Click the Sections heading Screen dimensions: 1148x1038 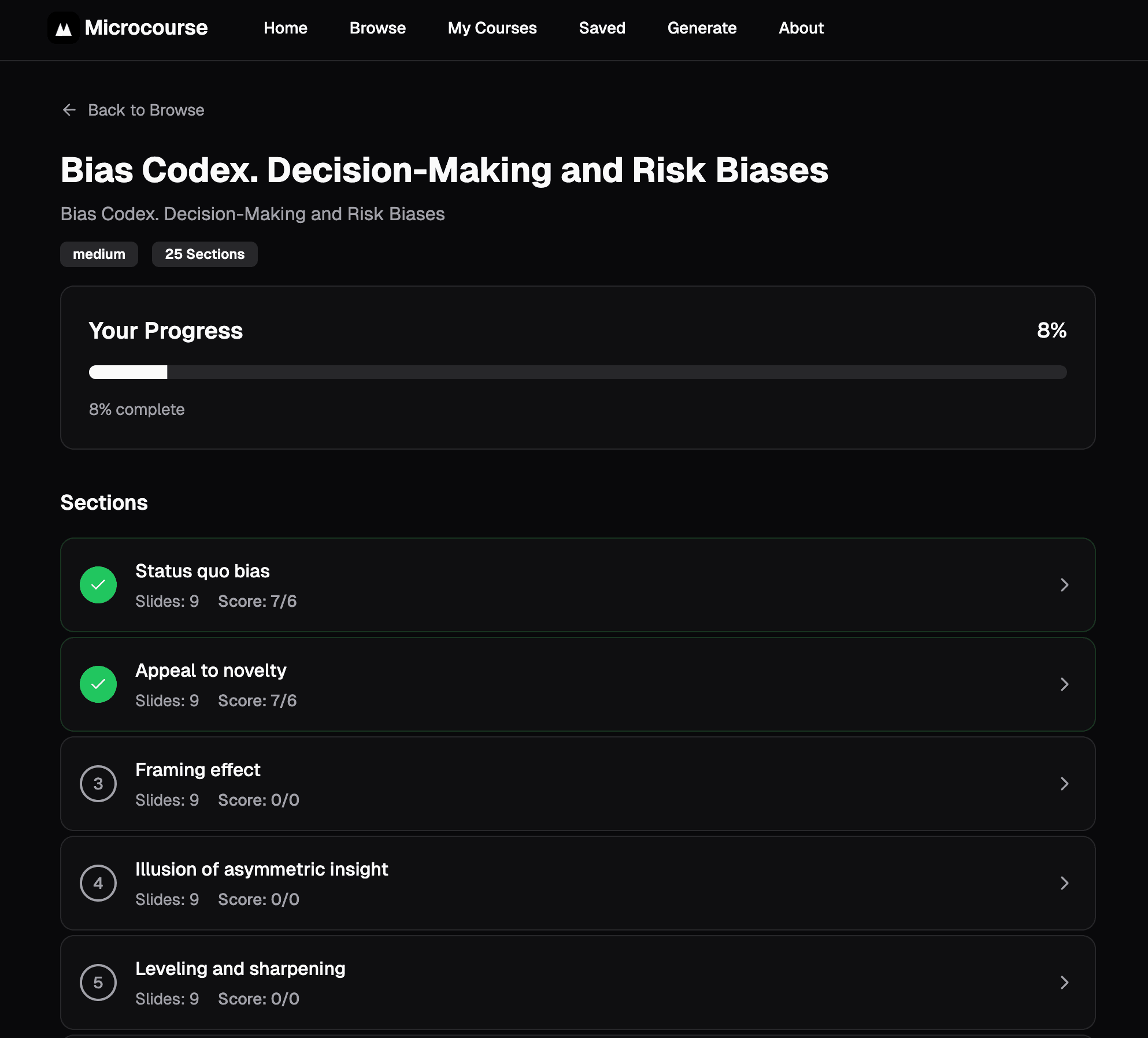coord(104,503)
